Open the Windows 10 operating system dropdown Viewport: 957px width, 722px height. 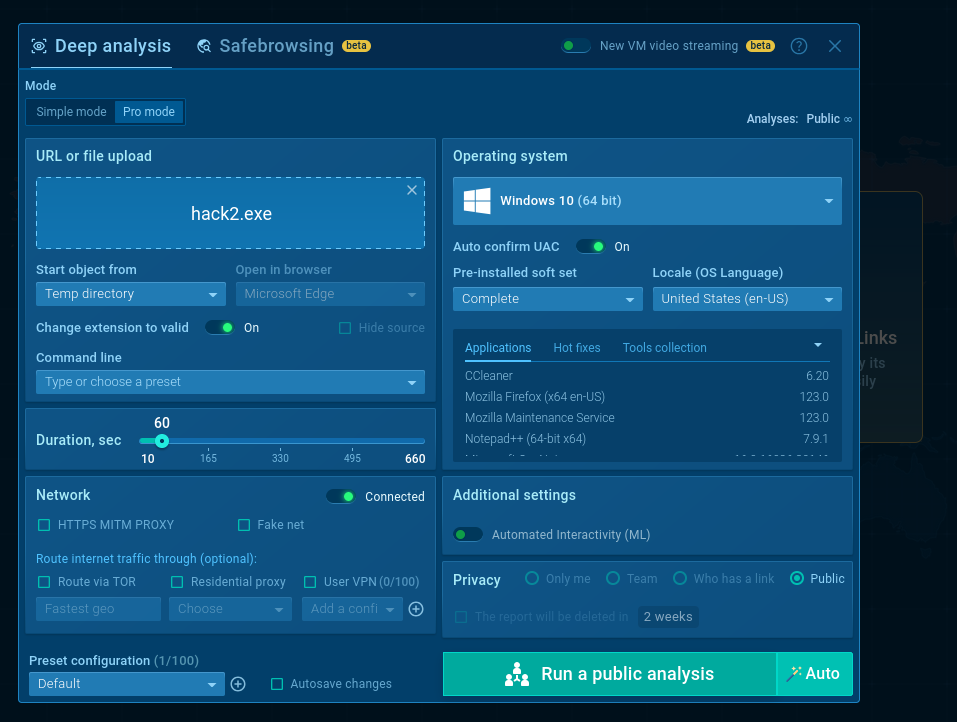tap(647, 201)
